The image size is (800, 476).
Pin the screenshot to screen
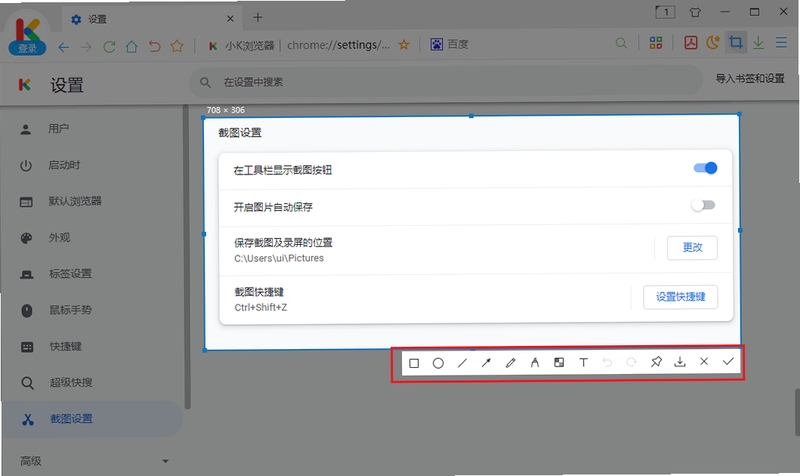[x=656, y=362]
